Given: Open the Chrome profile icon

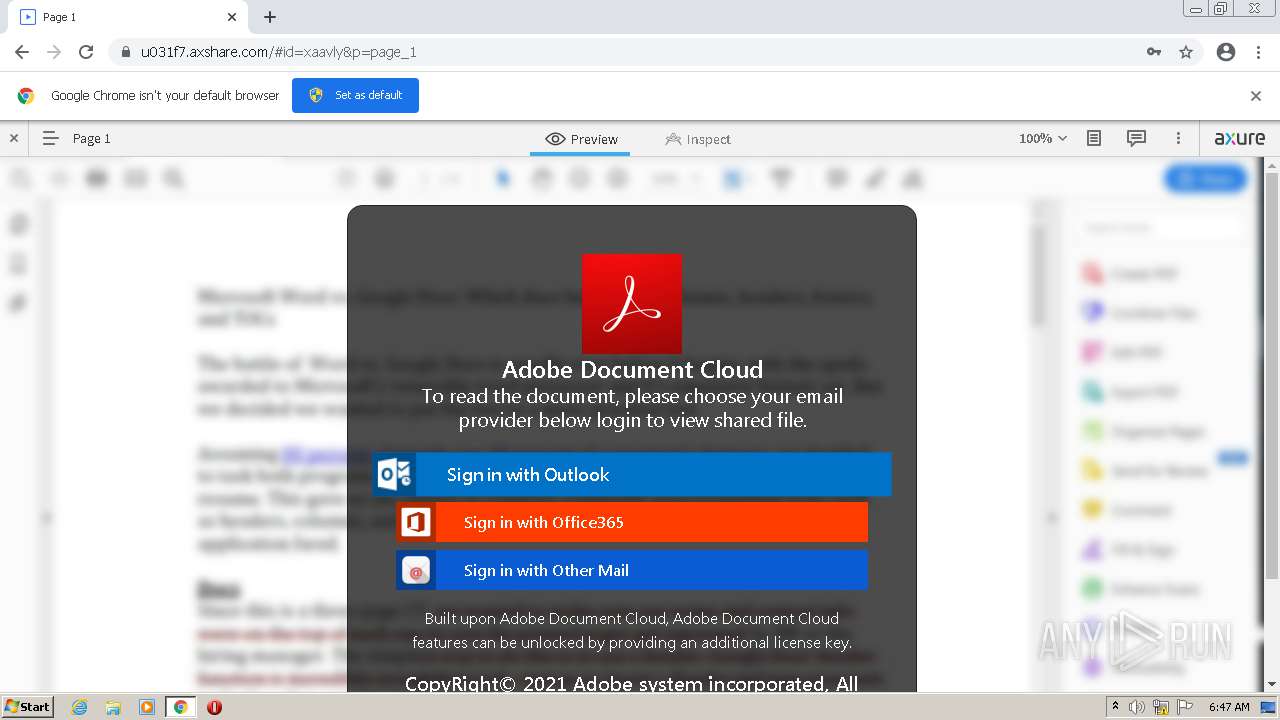Looking at the screenshot, I should (x=1226, y=52).
